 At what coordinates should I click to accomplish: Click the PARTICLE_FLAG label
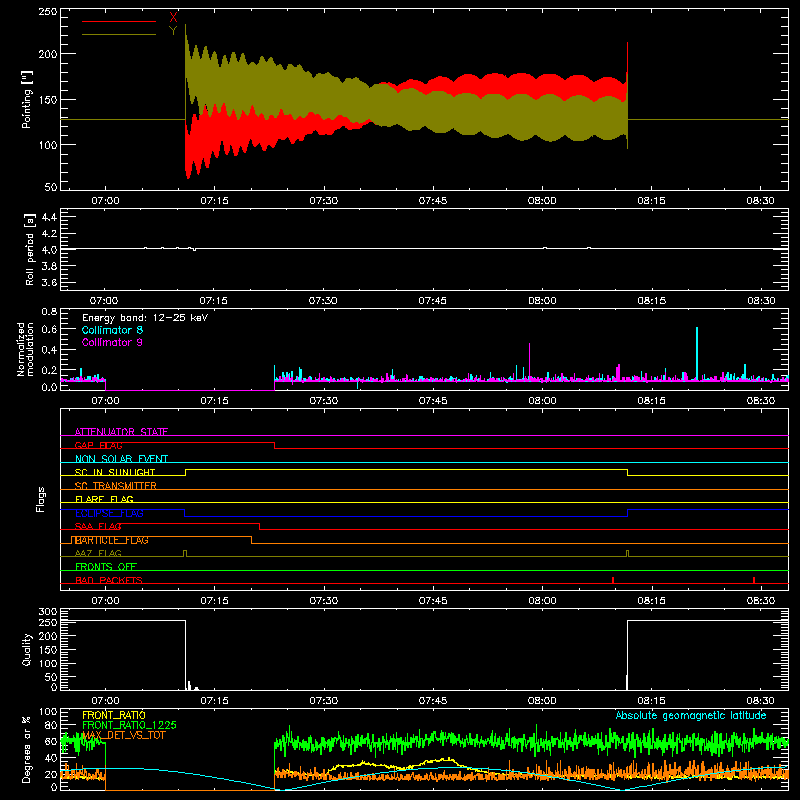tap(112, 540)
